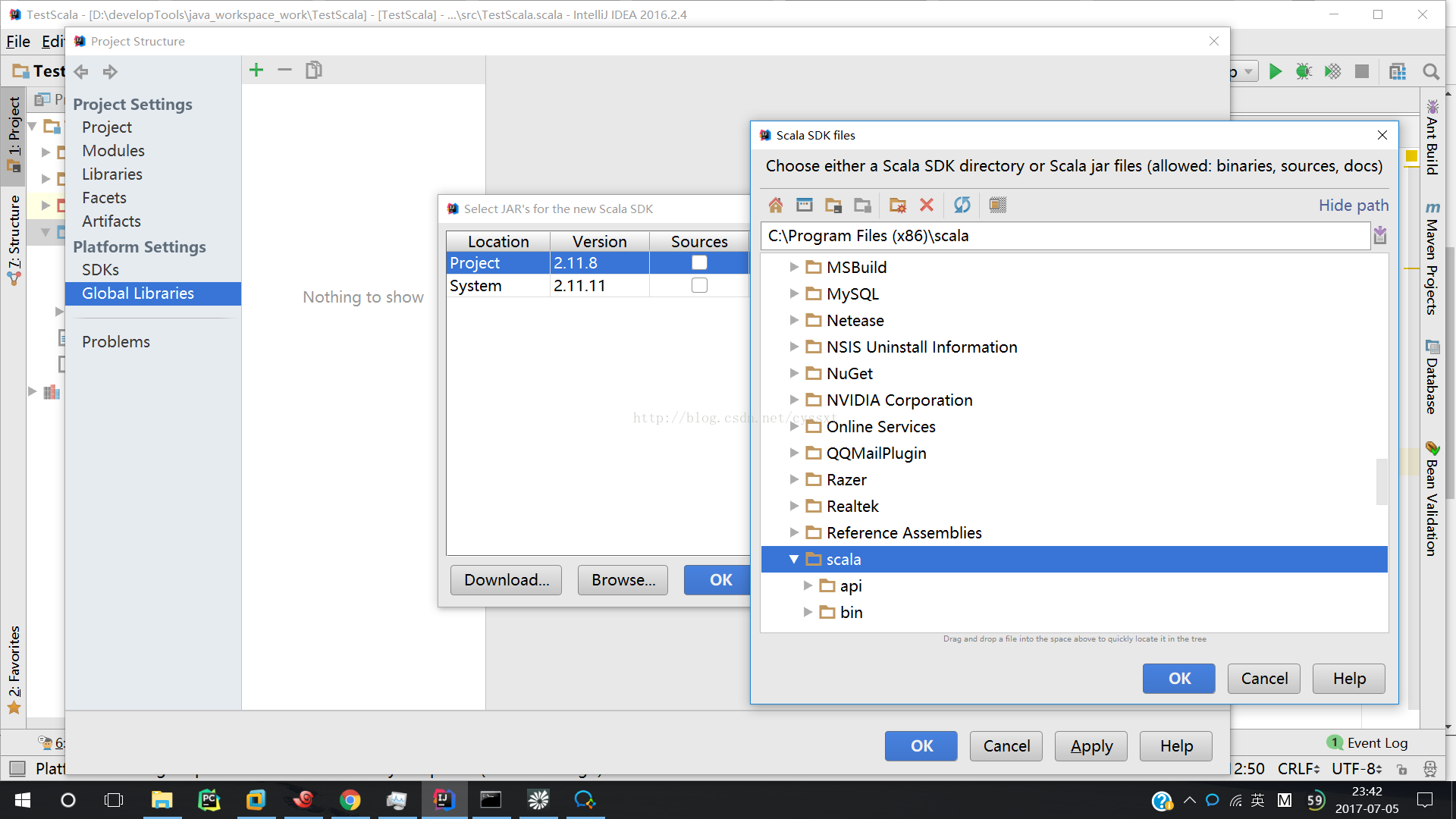Select the System 2.11.11 row
The height and width of the screenshot is (819, 1456).
pyautogui.click(x=598, y=285)
